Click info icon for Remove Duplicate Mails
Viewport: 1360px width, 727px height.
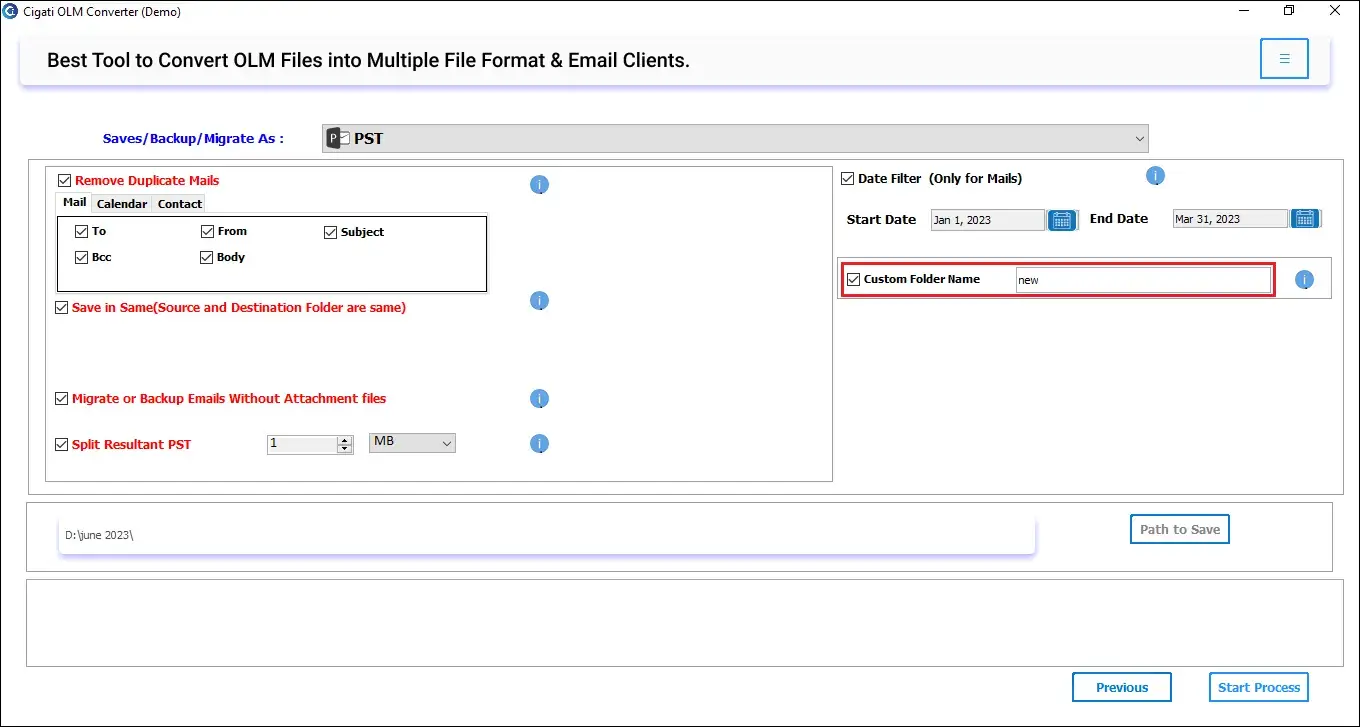click(x=539, y=185)
